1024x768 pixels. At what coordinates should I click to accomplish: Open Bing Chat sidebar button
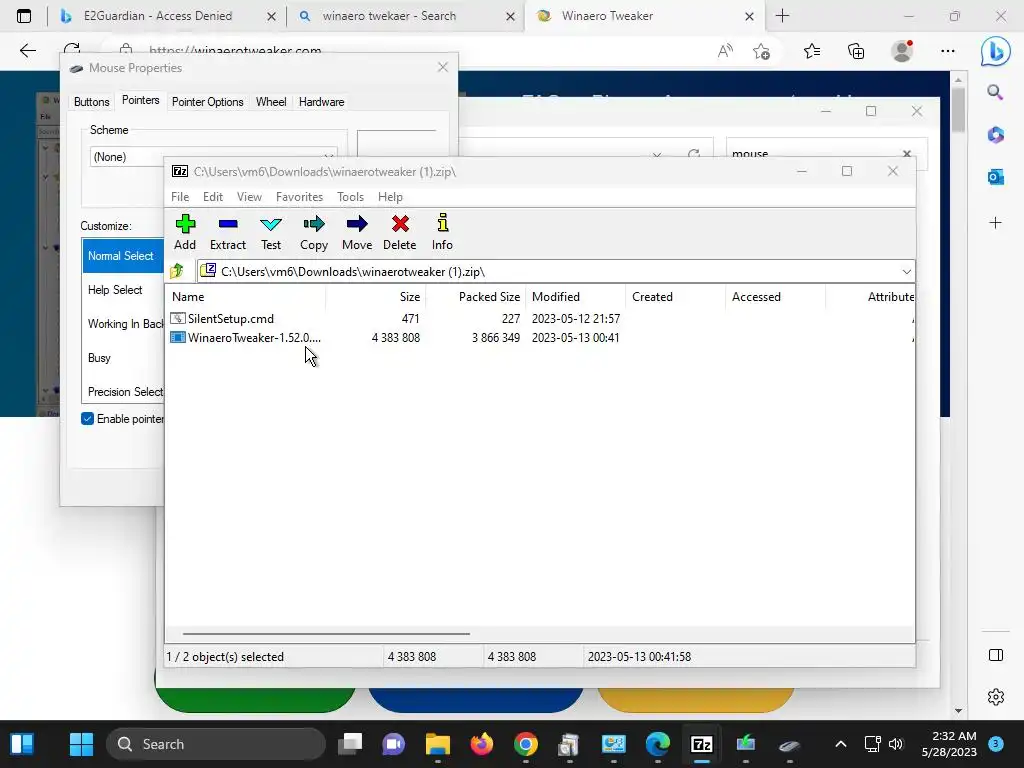[995, 51]
